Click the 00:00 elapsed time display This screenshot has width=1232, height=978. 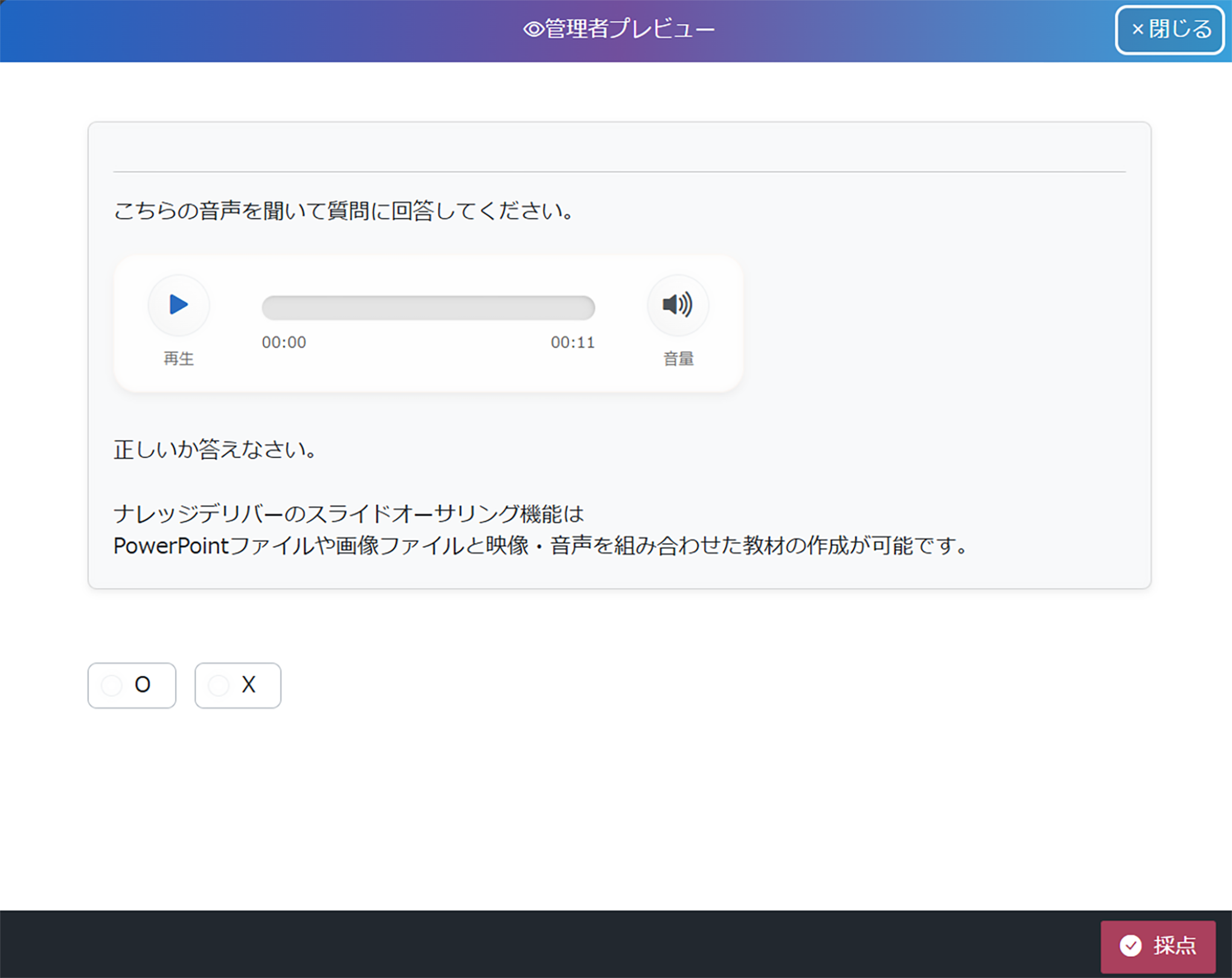[x=284, y=343]
